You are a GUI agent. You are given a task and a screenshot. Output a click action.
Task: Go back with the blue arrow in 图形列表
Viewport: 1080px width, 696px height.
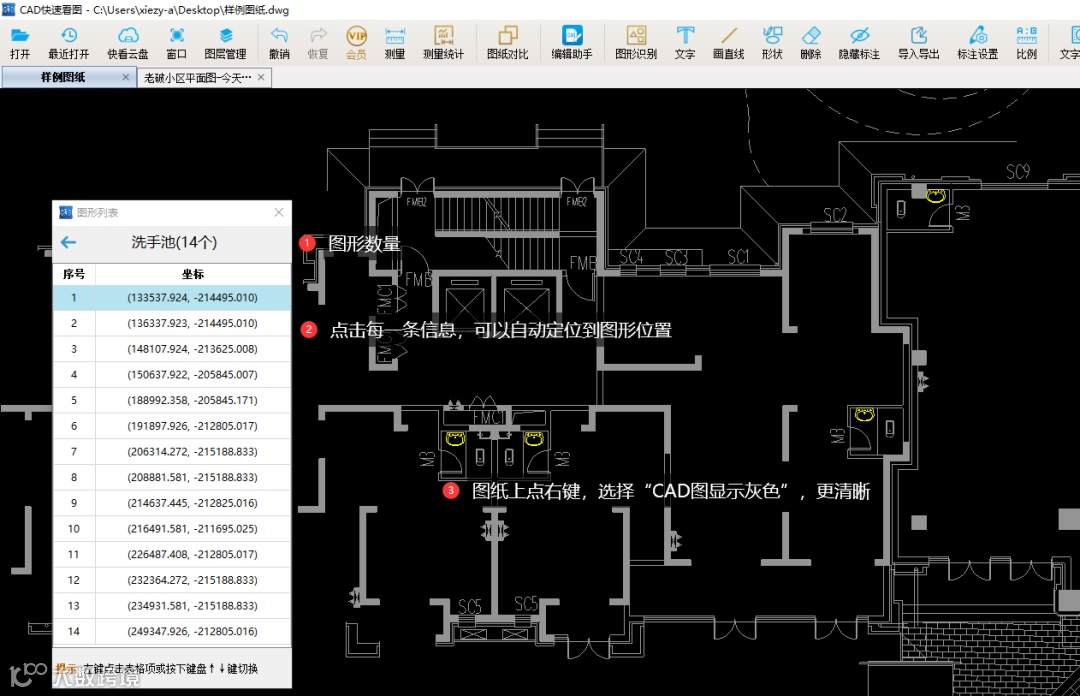click(x=68, y=242)
